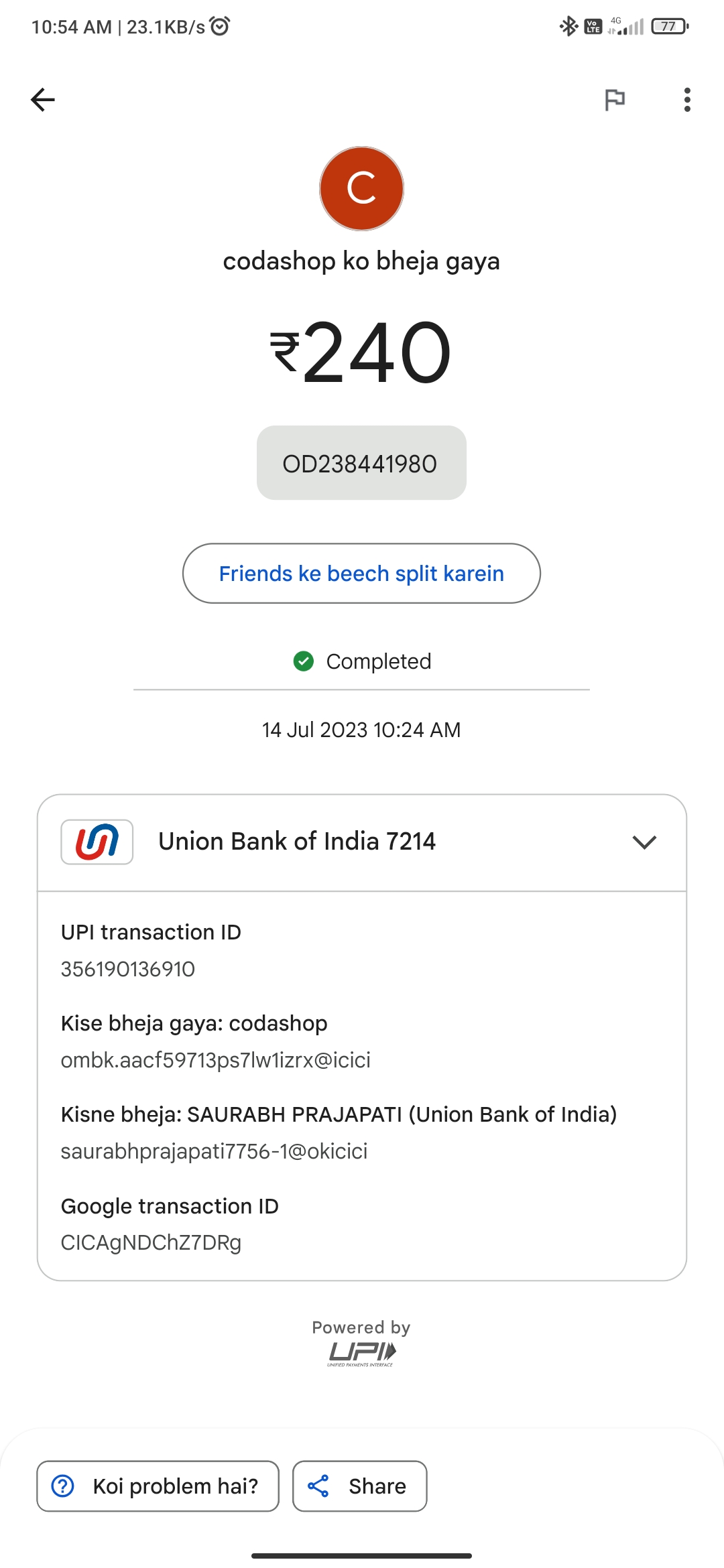Tap the sender UPI ID saurabhprajapati7756-1@okicici
Image resolution: width=724 pixels, height=1568 pixels.
pos(214,1151)
